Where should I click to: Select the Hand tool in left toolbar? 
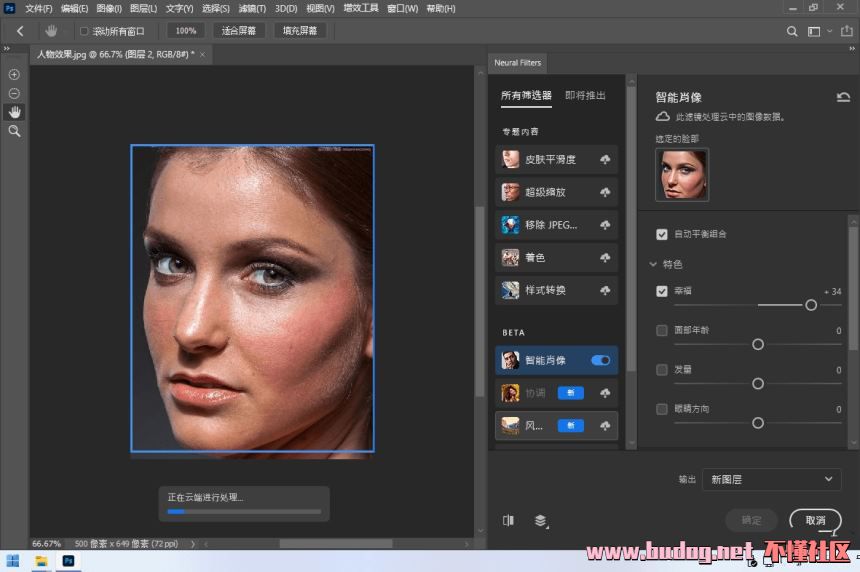14,112
